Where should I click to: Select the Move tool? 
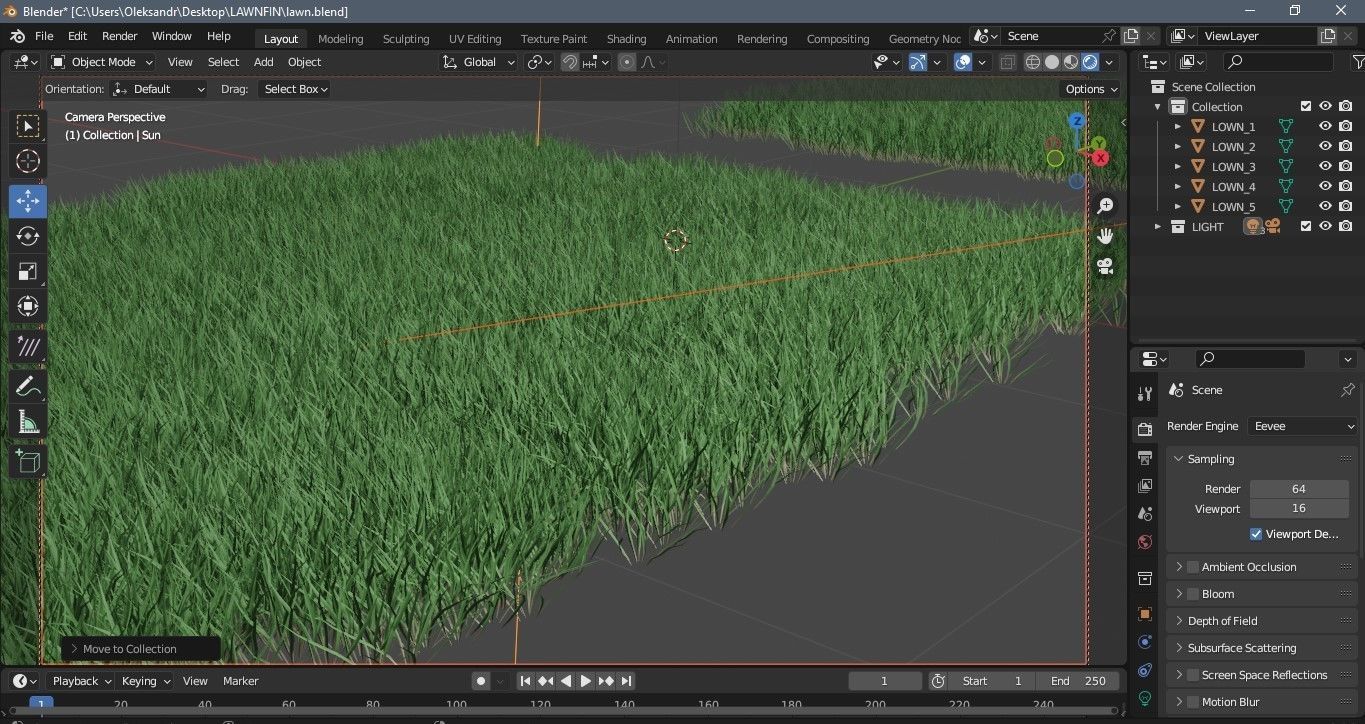28,201
